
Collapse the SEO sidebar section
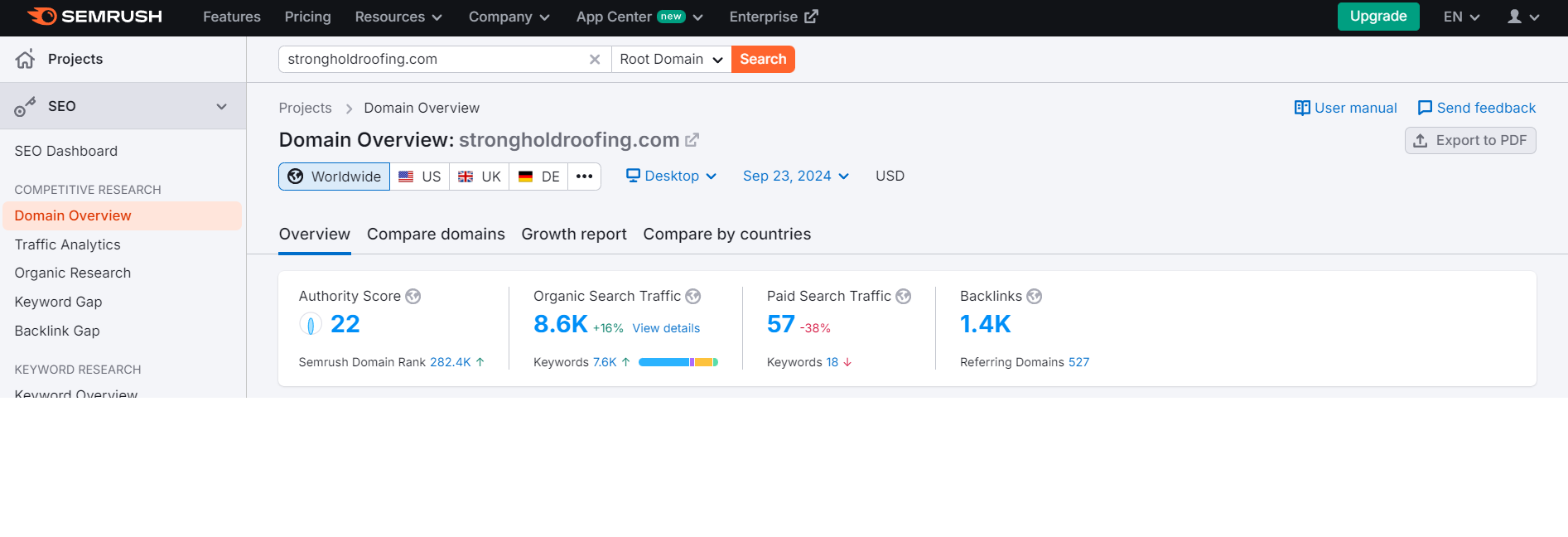221,106
